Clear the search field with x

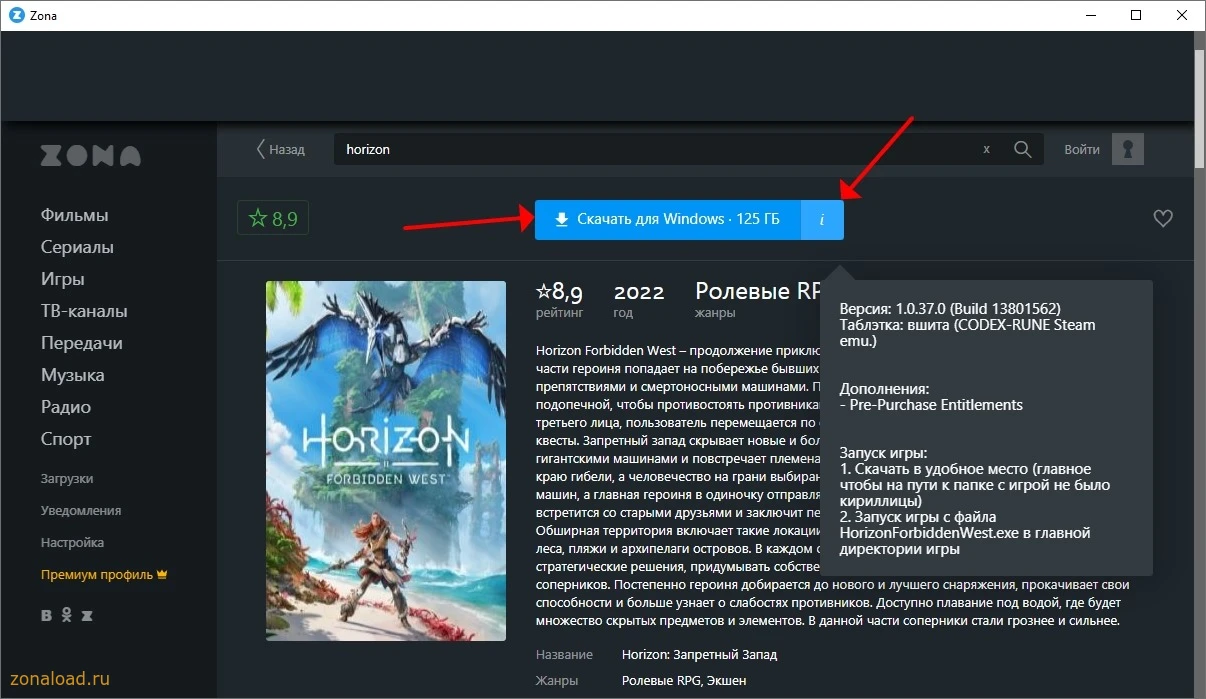(x=986, y=149)
